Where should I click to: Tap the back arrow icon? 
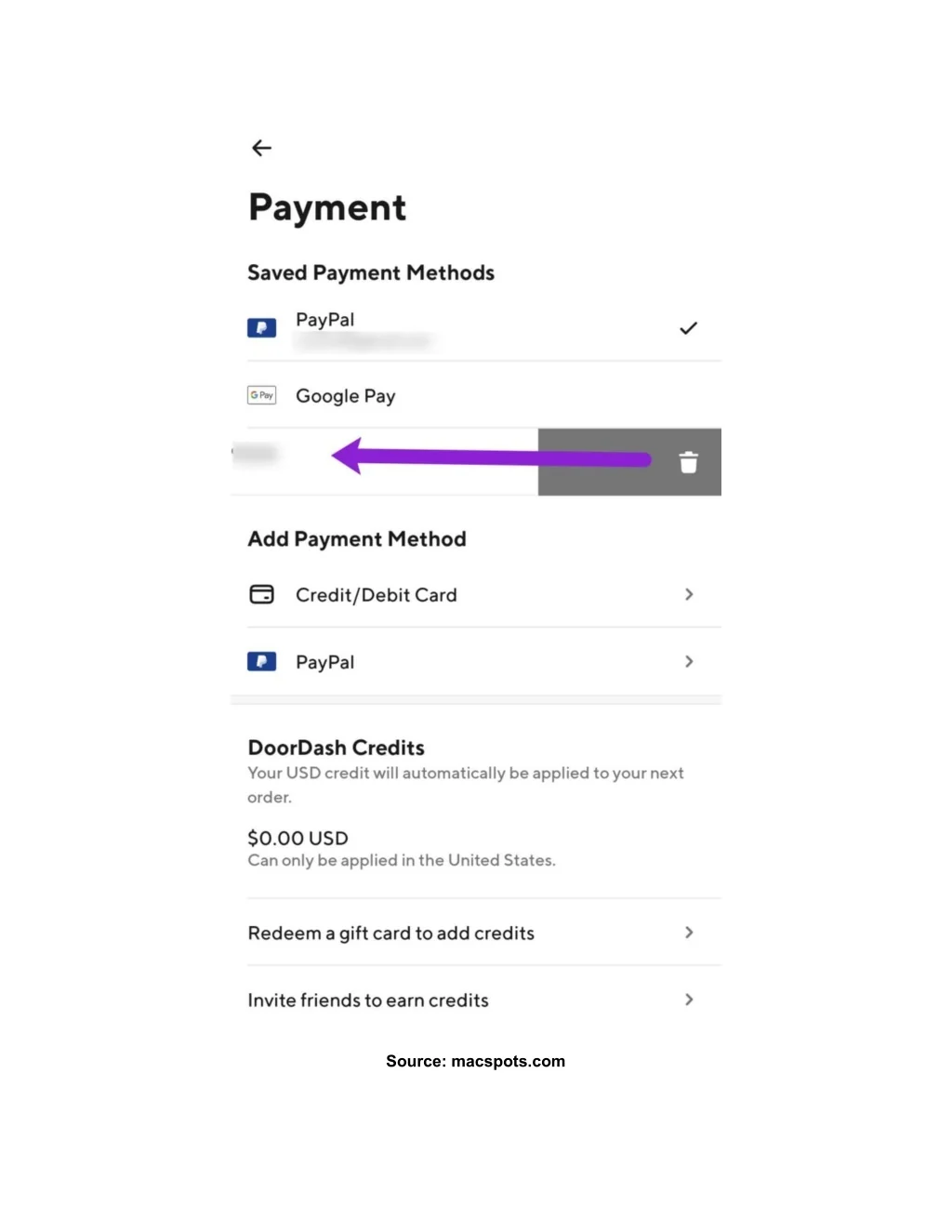(x=262, y=148)
